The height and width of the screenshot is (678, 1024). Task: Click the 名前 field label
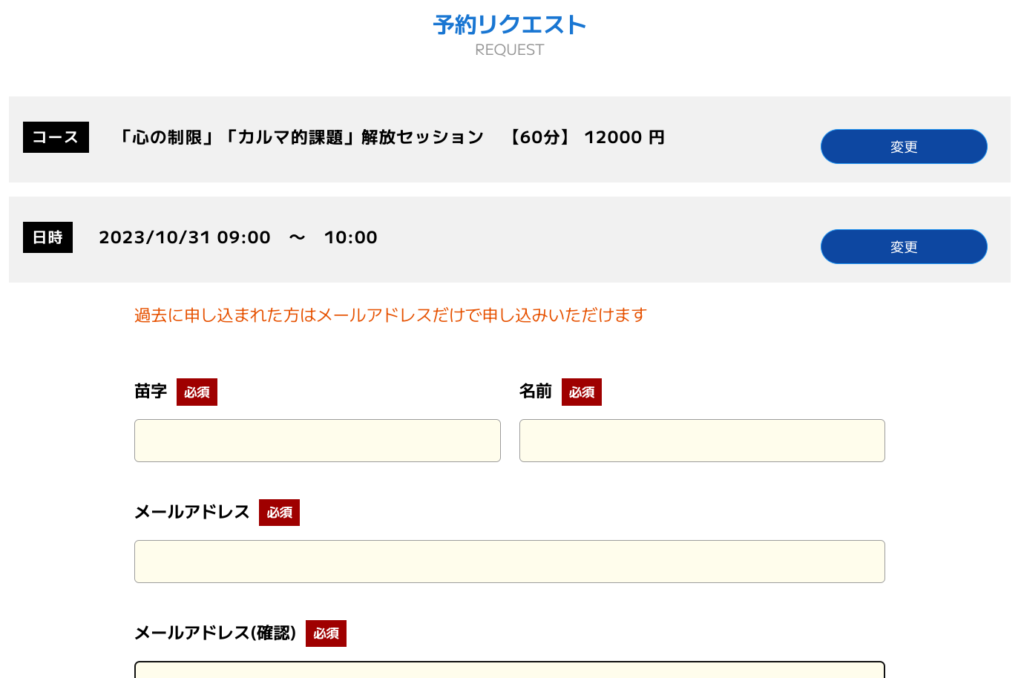(x=535, y=392)
